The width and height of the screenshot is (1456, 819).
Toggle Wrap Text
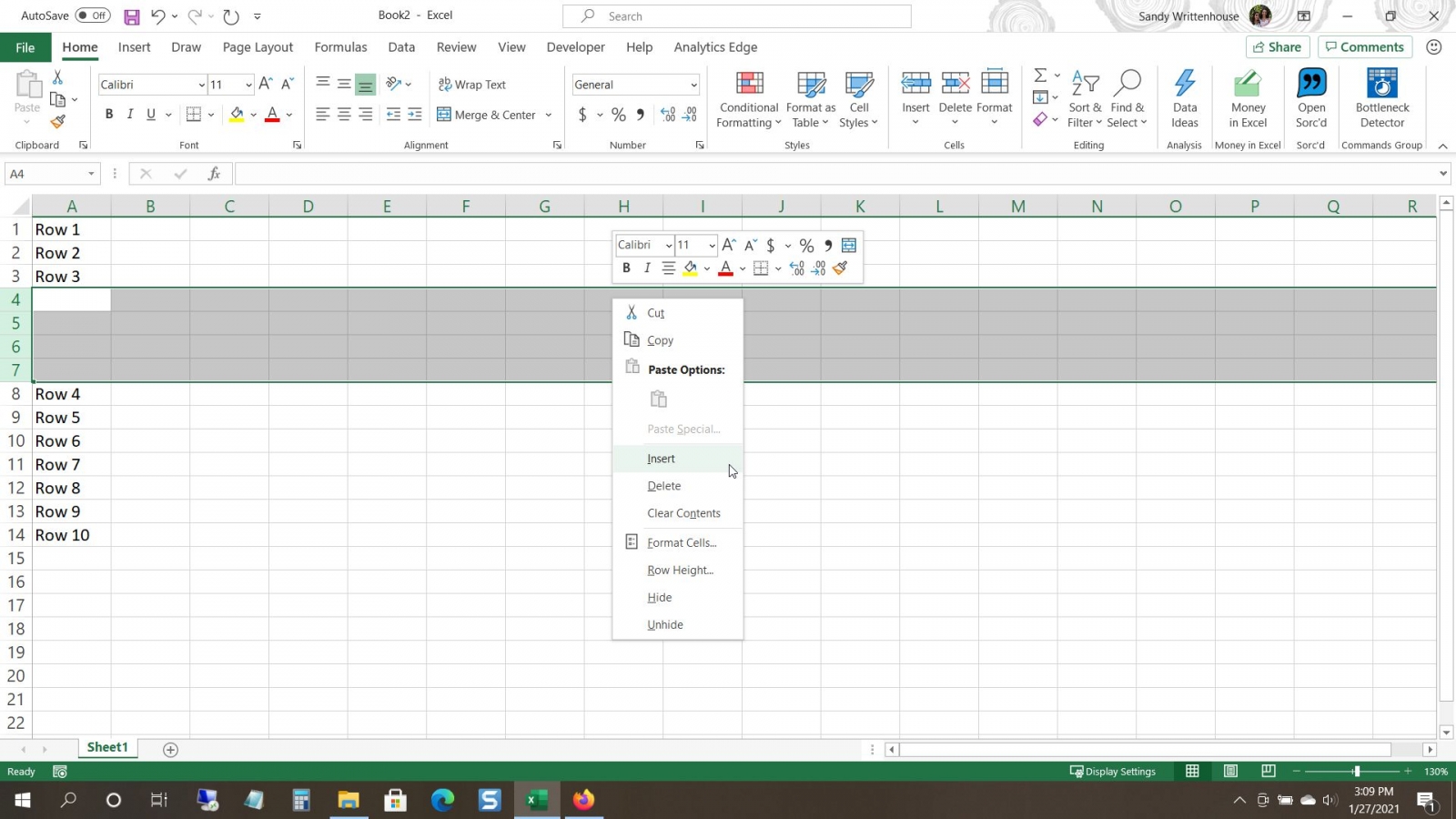coord(471,85)
